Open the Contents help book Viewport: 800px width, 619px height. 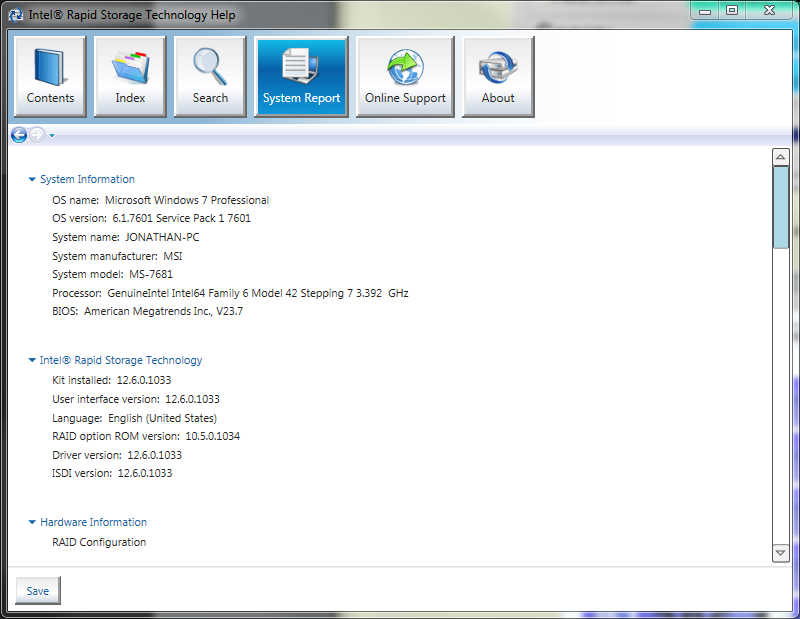pos(50,77)
